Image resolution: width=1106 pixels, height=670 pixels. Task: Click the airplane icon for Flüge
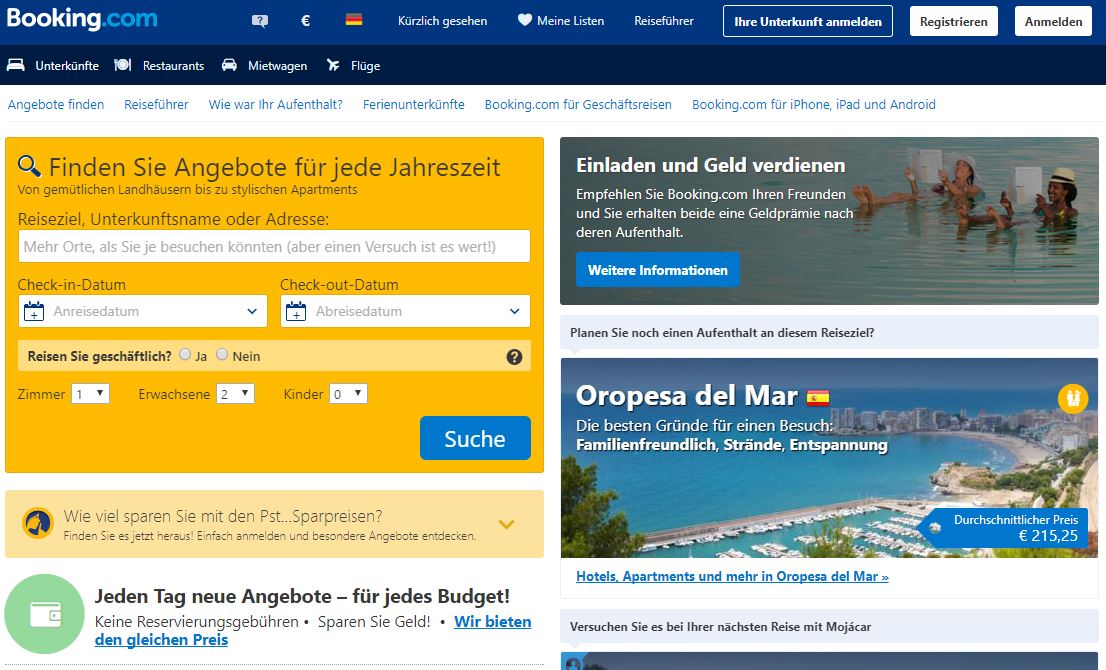[x=333, y=65]
